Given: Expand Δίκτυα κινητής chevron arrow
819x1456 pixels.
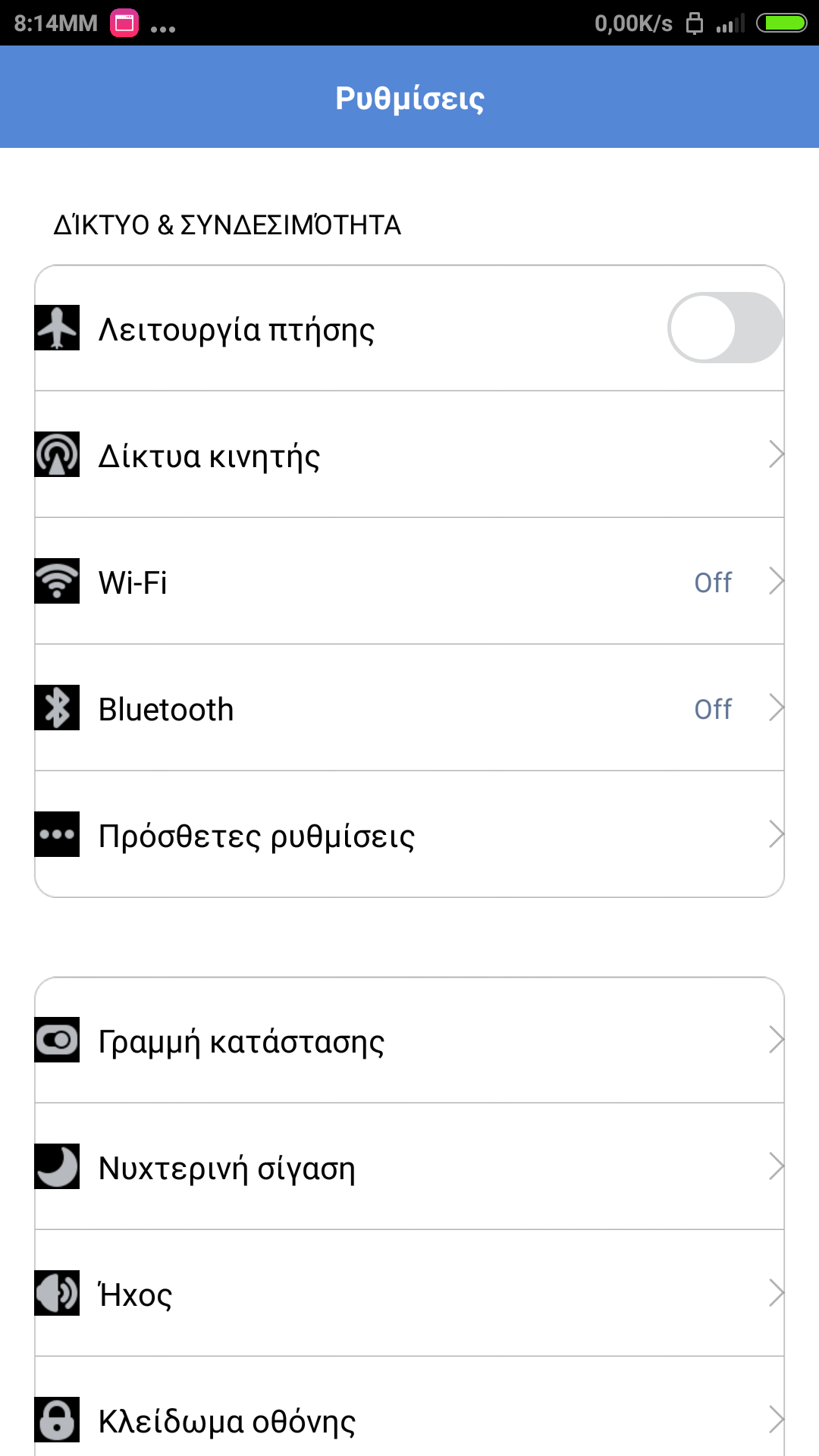Looking at the screenshot, I should click(775, 454).
